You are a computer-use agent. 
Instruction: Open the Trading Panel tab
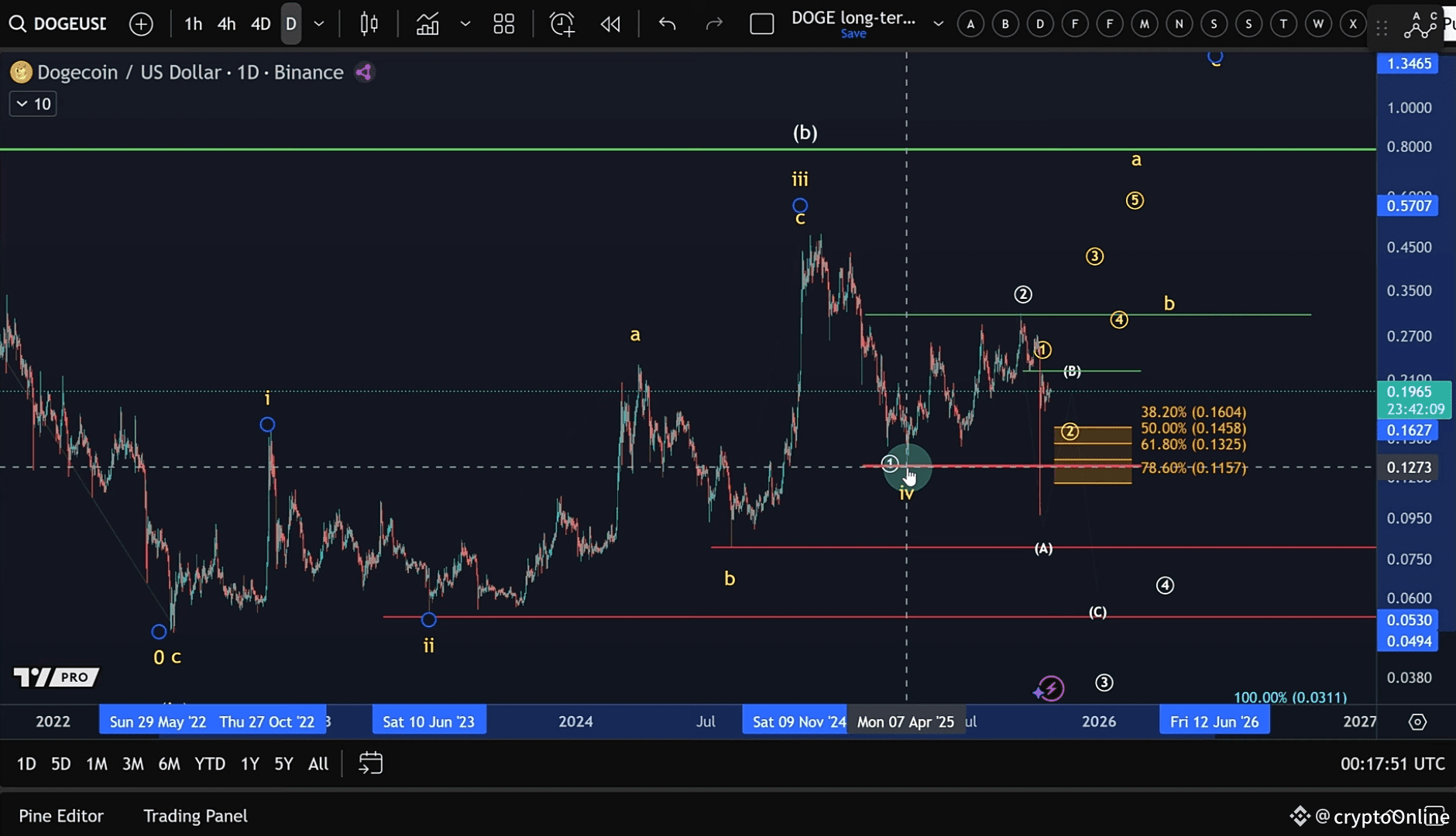[x=195, y=816]
